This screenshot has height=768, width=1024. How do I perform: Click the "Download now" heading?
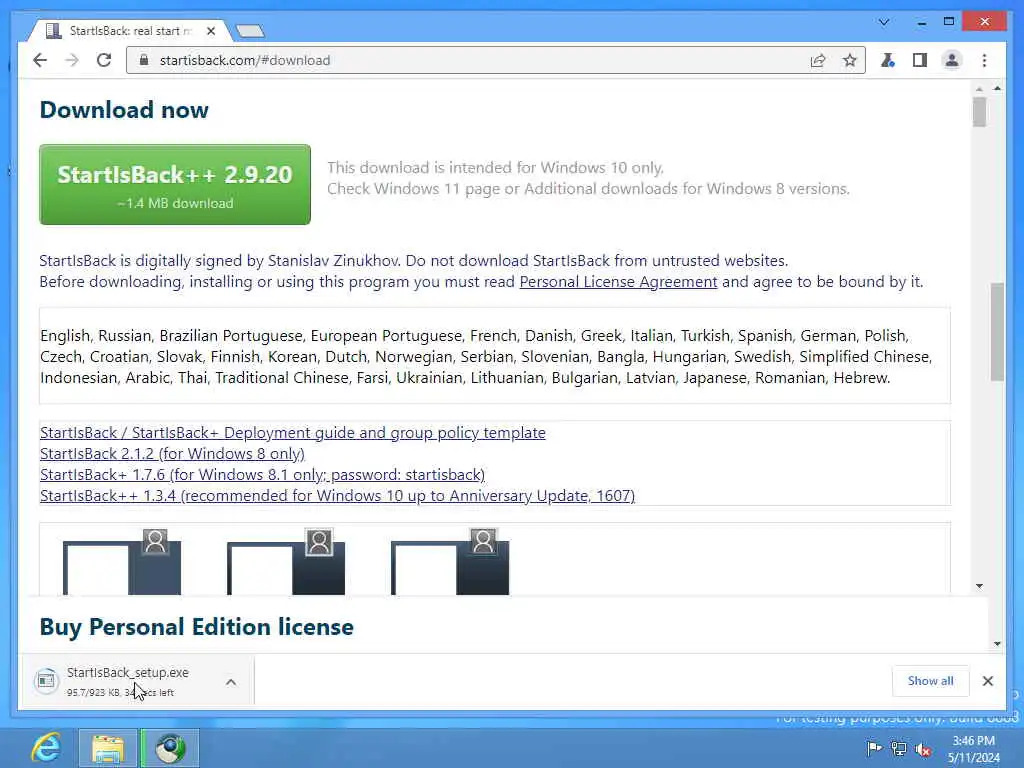[x=124, y=110]
